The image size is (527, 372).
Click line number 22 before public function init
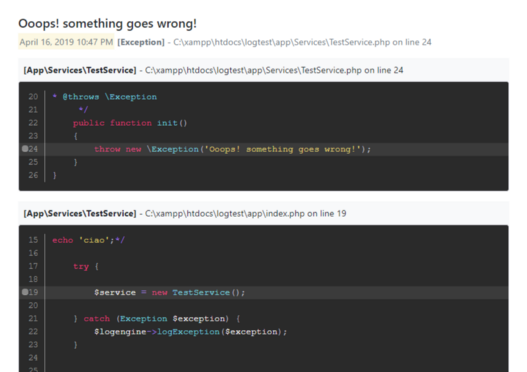[33, 123]
